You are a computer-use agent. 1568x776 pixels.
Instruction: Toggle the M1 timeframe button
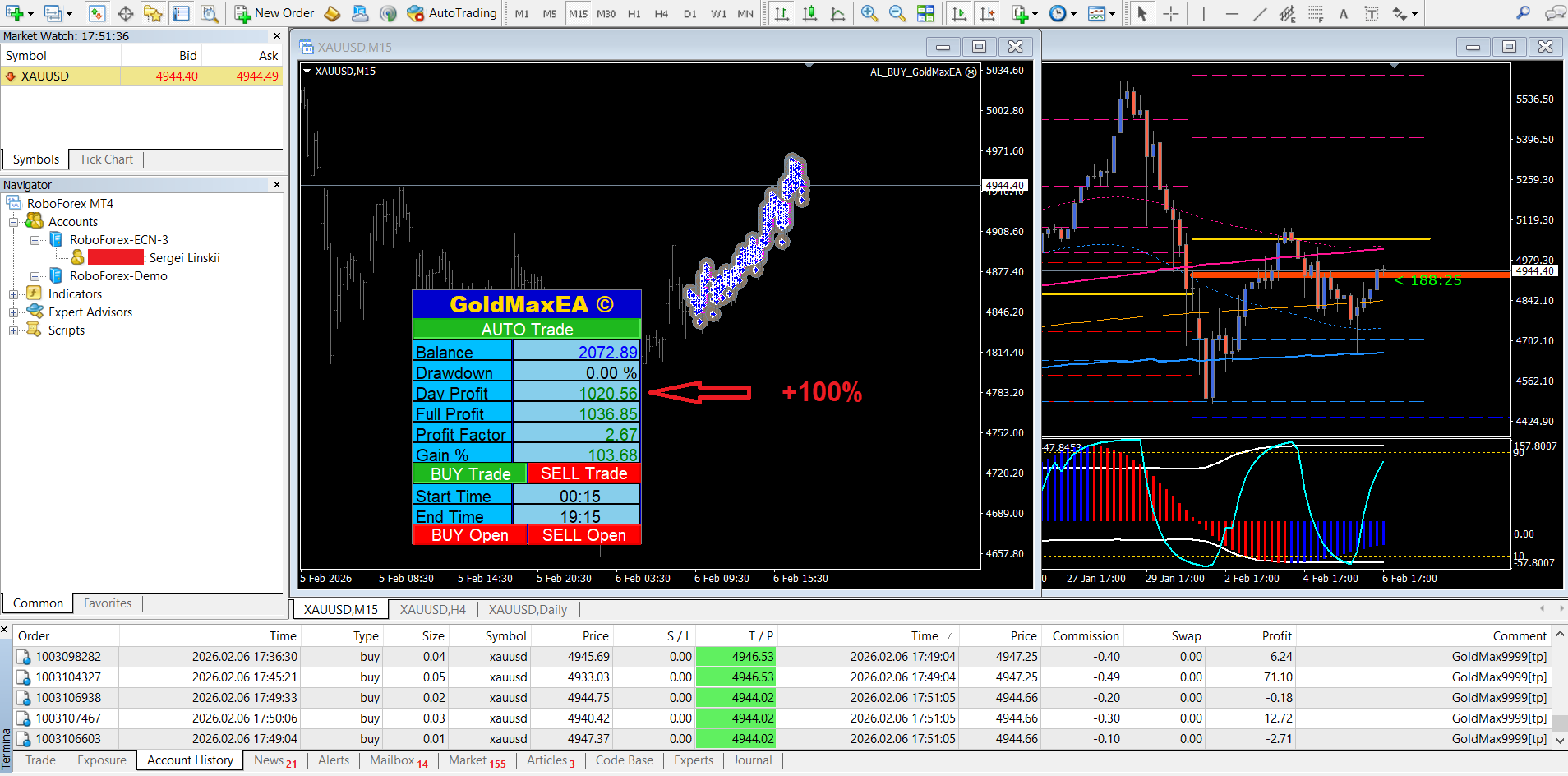[x=522, y=13]
